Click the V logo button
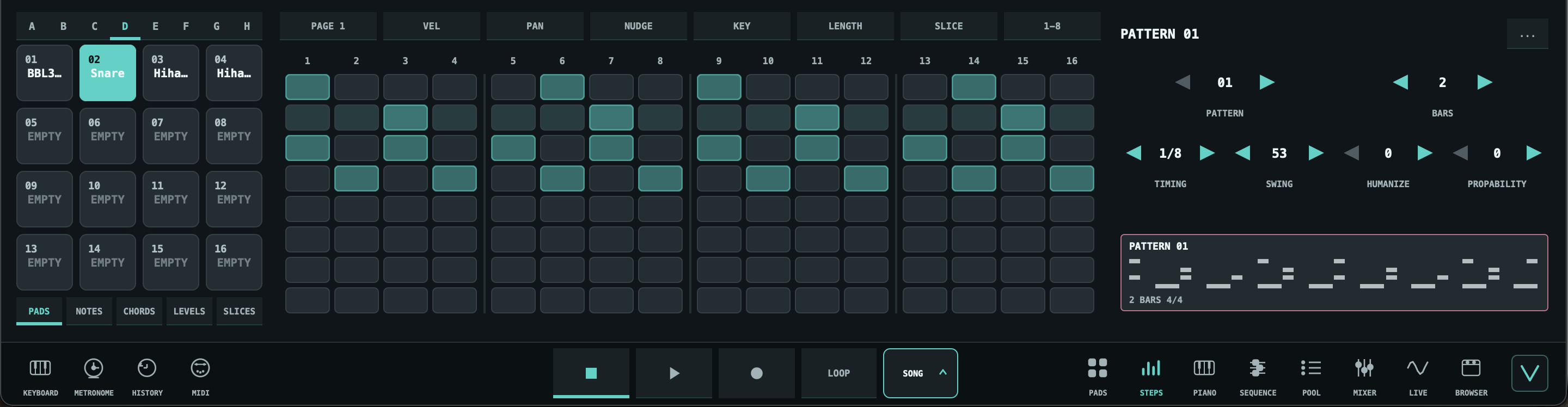This screenshot has height=407, width=1568. pyautogui.click(x=1530, y=373)
